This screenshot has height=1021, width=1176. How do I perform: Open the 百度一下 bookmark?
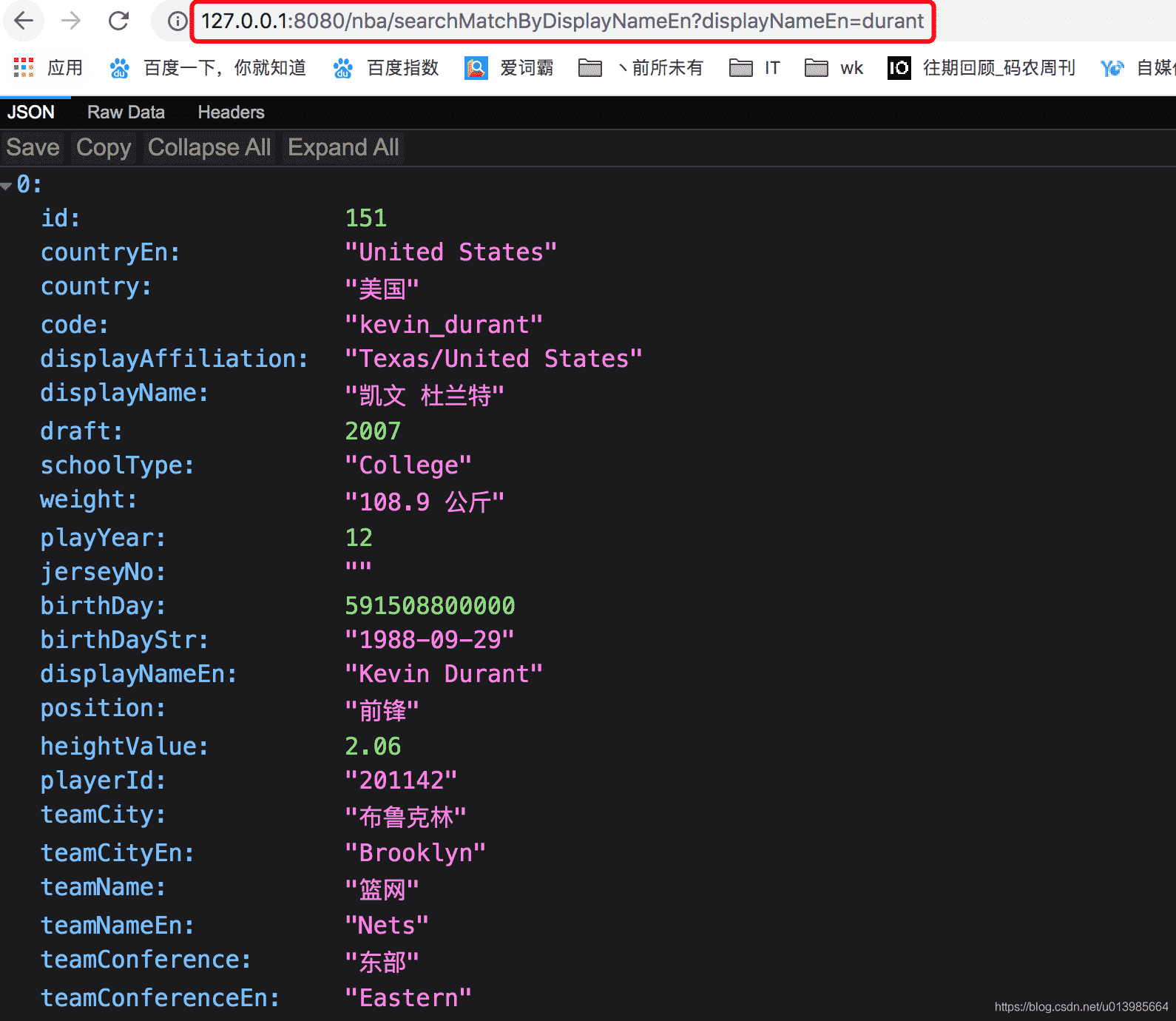(208, 68)
